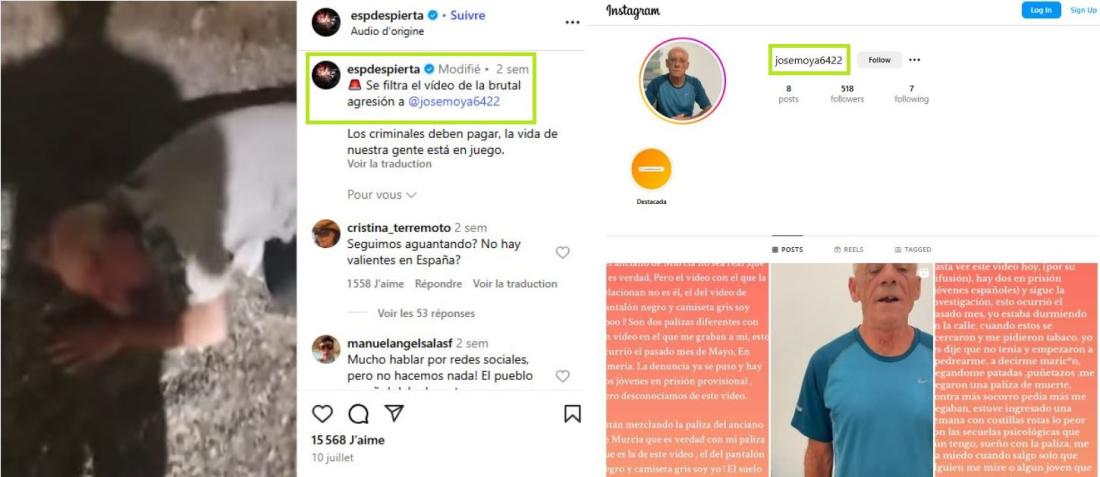Like manuelangelsalasf's comment heart
The image size is (1100, 477).
563,376
